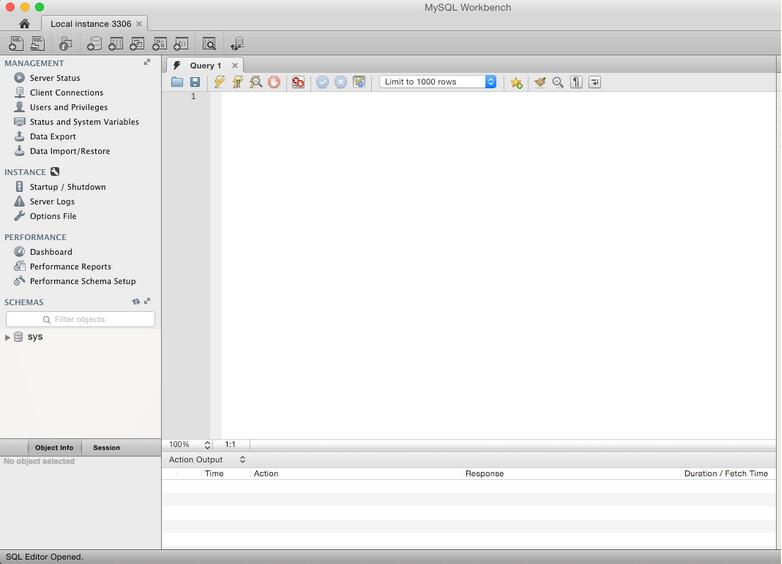Open Performance Reports
Screen dimensions: 782x564
[70, 266]
